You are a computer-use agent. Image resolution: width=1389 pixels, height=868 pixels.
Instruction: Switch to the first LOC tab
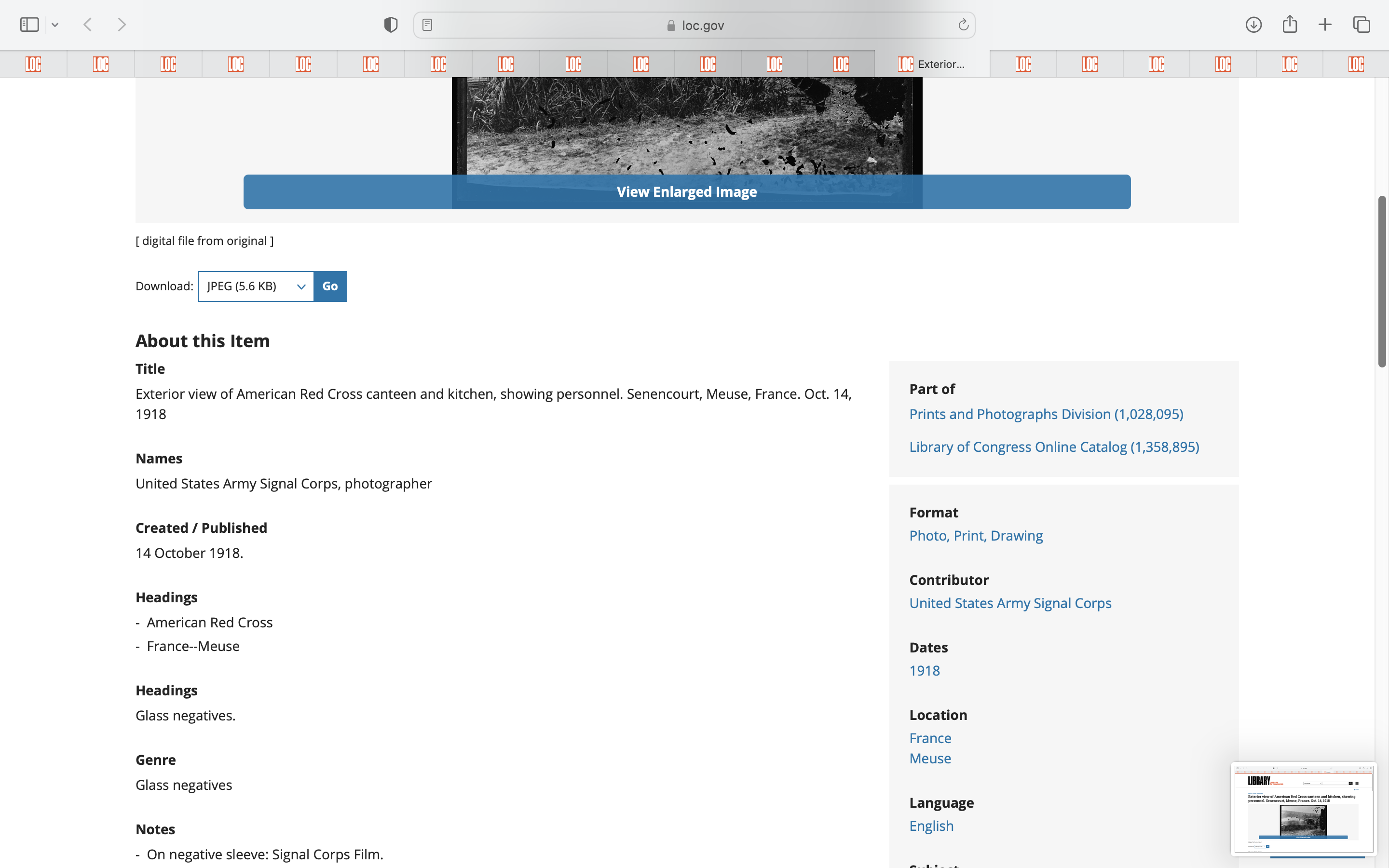[x=33, y=64]
